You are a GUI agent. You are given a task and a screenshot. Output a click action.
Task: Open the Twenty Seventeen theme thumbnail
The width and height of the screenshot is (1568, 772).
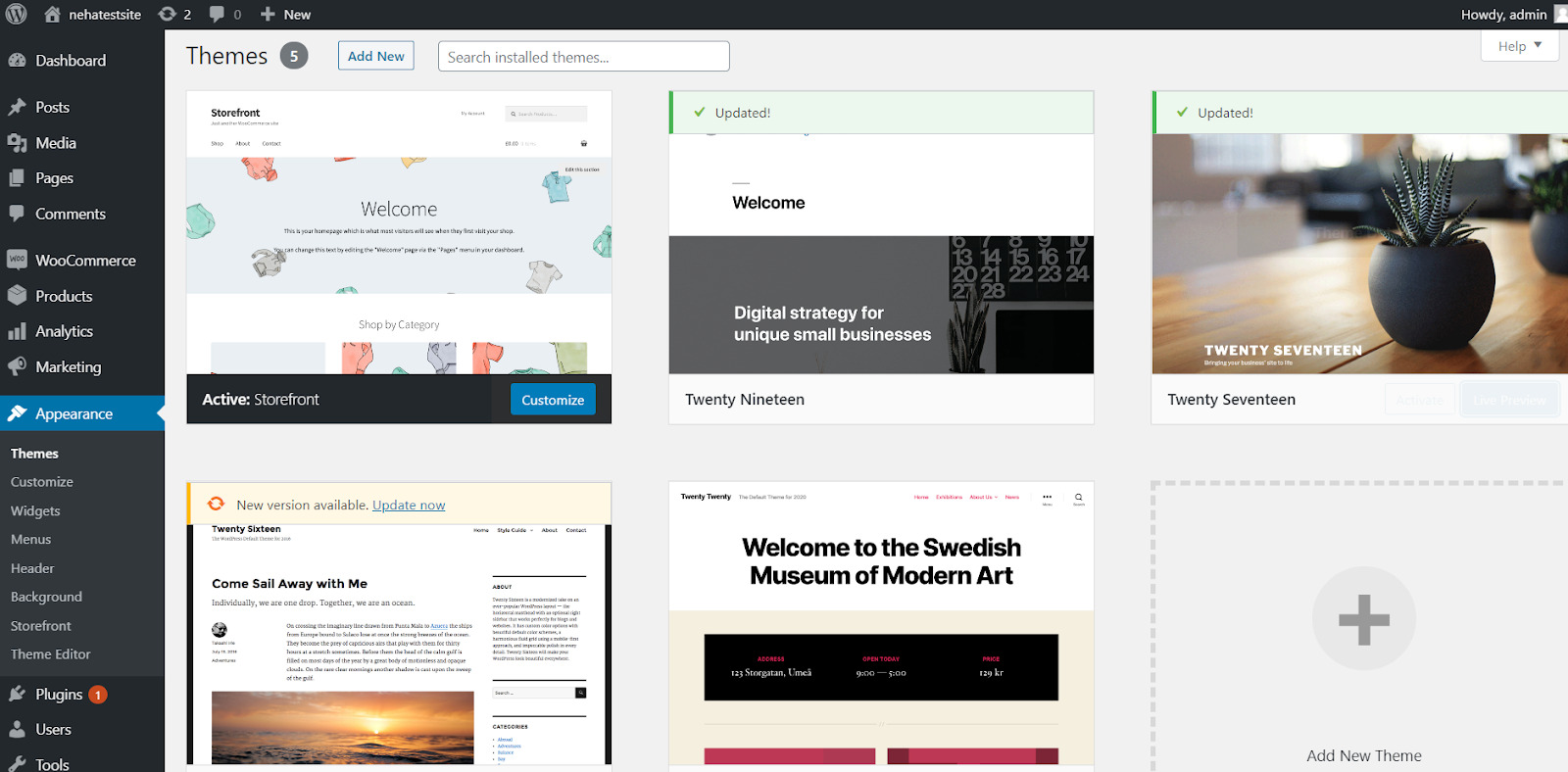point(1360,254)
